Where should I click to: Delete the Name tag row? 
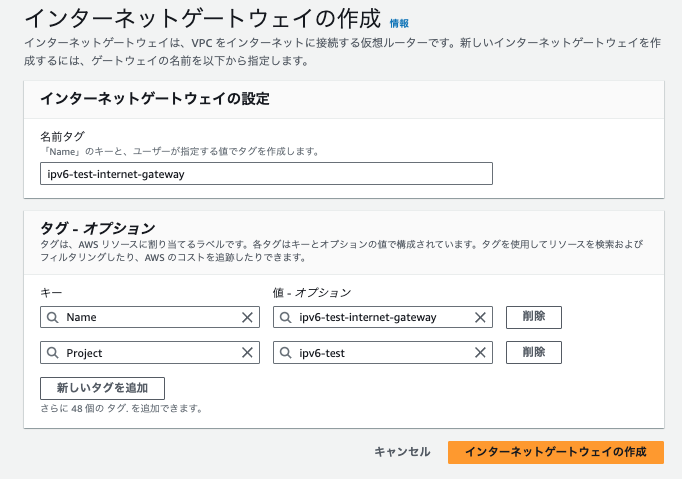click(534, 317)
